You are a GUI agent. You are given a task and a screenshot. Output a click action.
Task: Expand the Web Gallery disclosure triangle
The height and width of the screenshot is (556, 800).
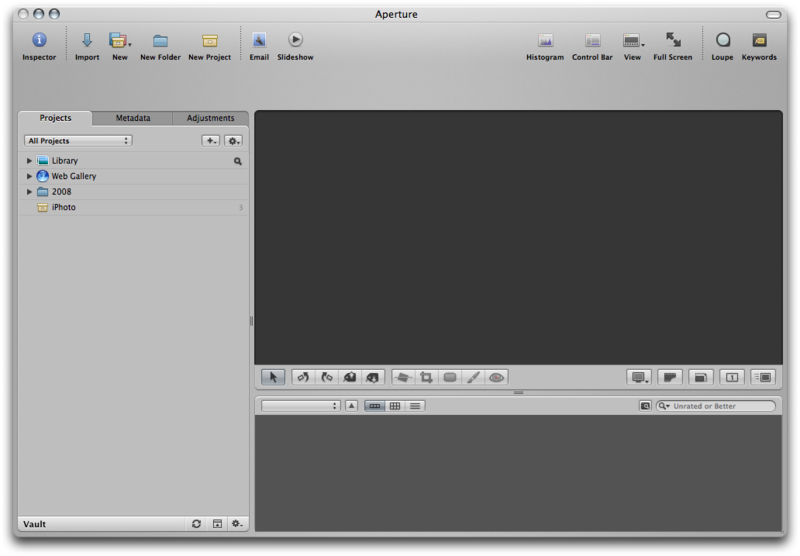[x=29, y=176]
